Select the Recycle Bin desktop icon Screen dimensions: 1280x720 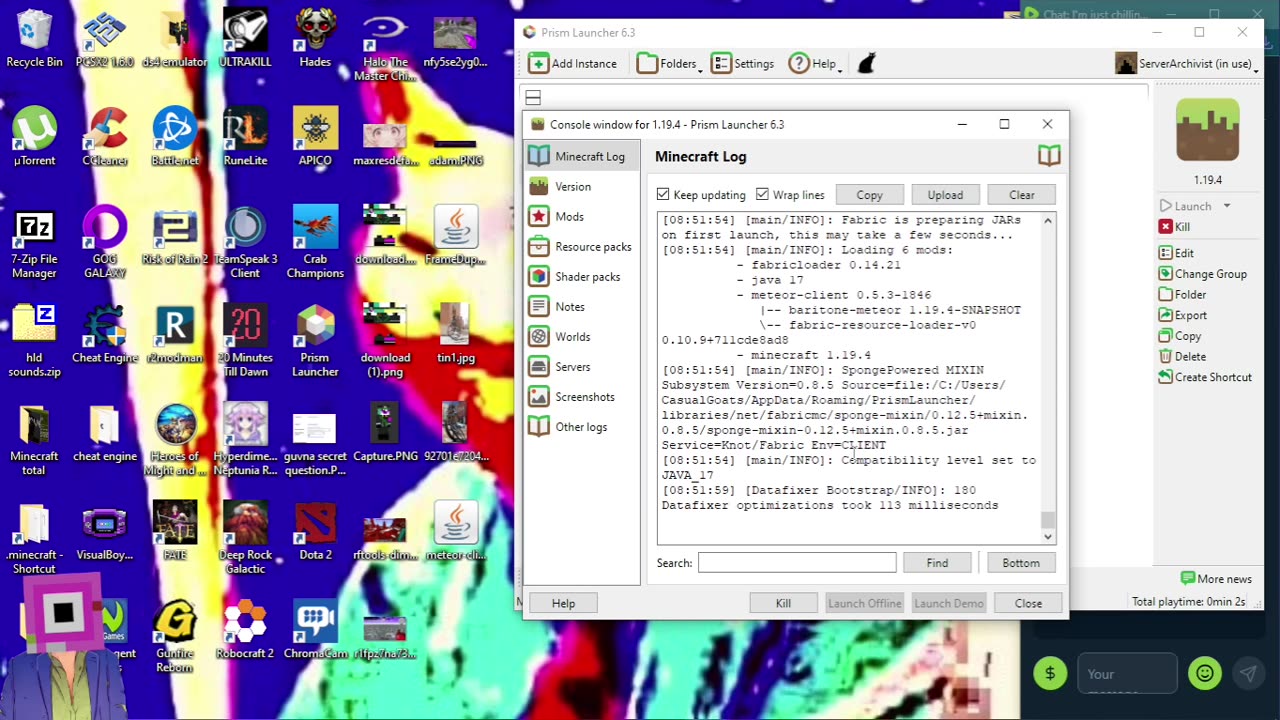pyautogui.click(x=34, y=39)
